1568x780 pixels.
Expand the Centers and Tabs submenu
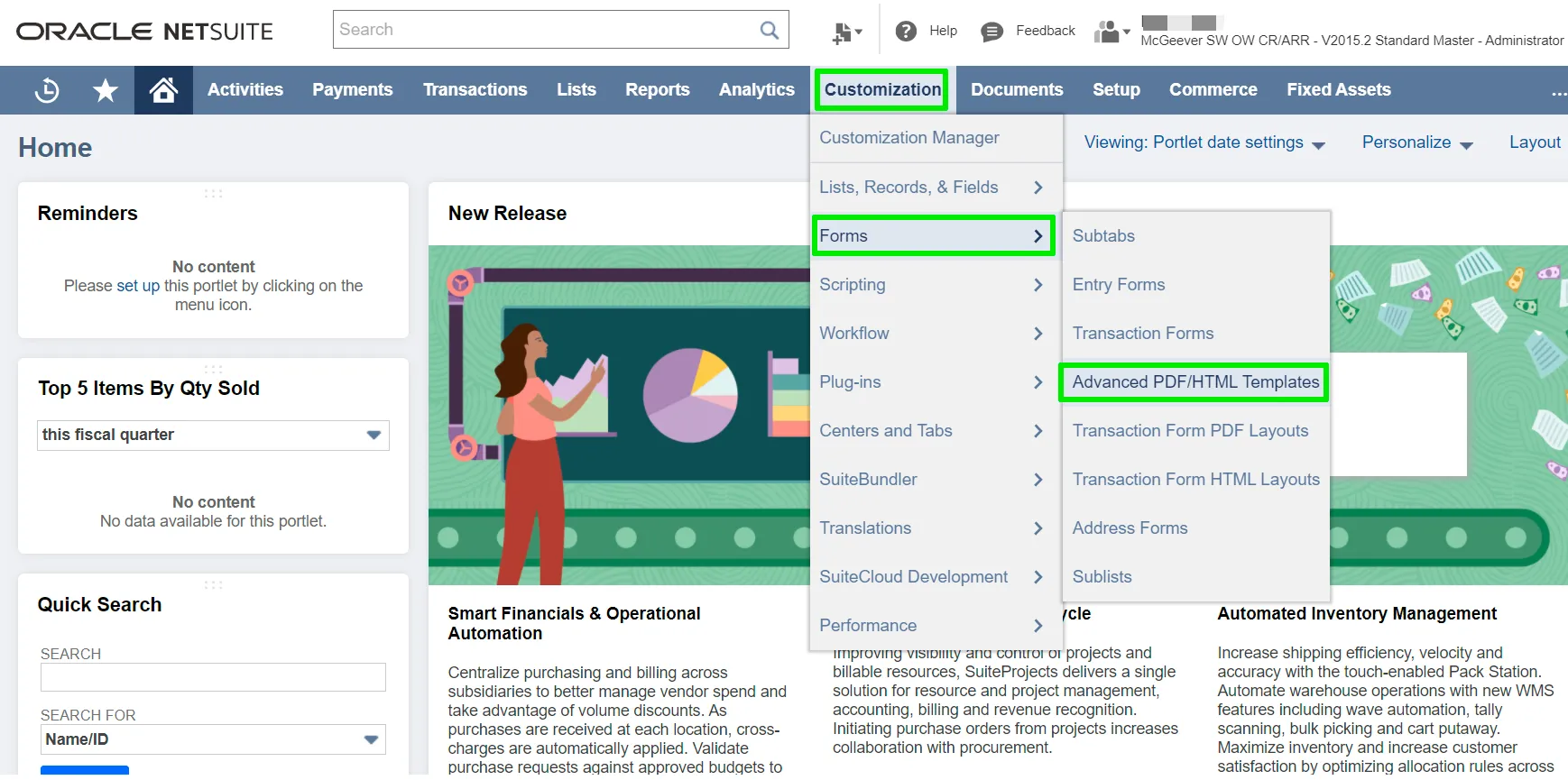(x=936, y=430)
